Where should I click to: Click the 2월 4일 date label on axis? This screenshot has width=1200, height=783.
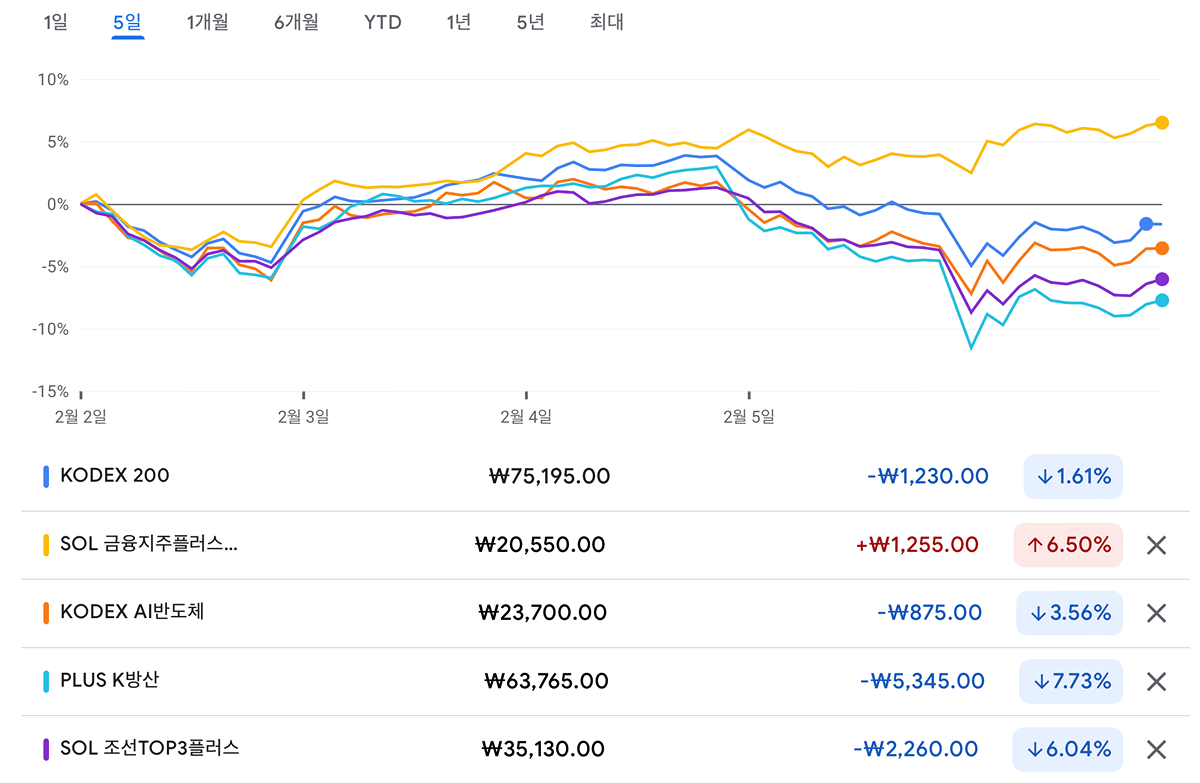click(527, 417)
